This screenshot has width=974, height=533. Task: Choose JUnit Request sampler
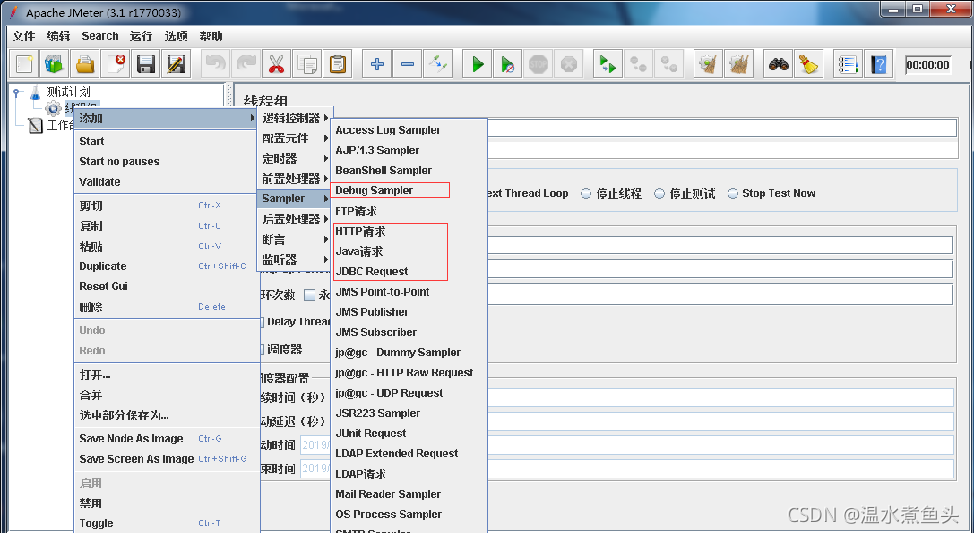point(370,433)
